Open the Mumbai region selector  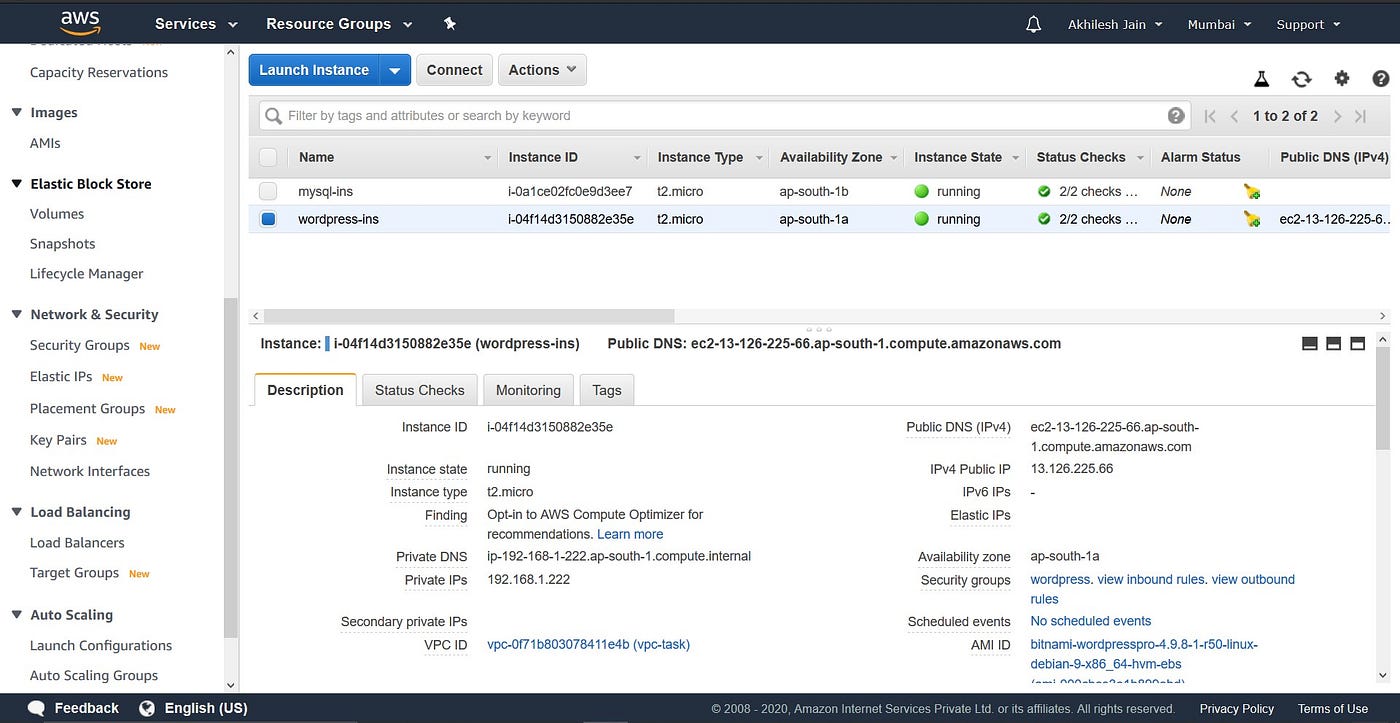[1219, 24]
